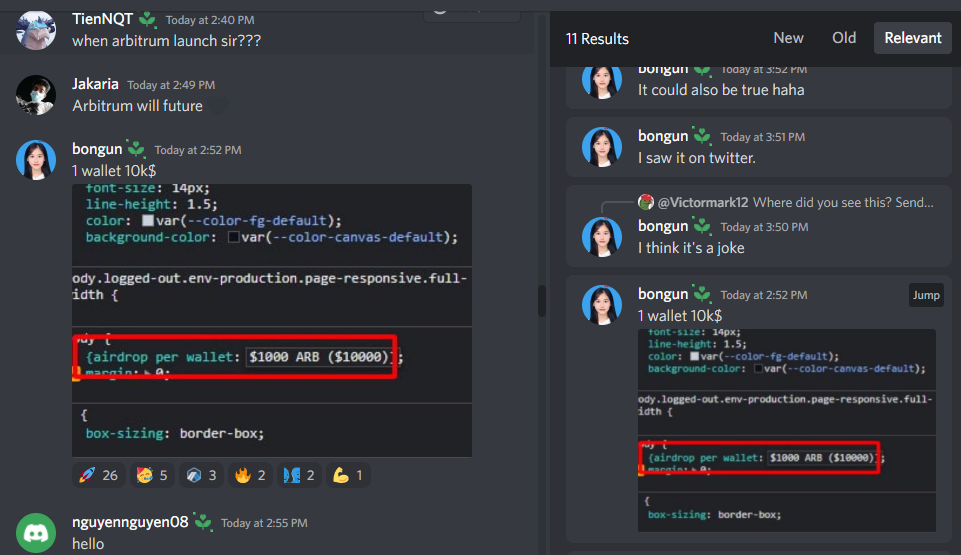Open TienNQT's profile avatar
This screenshot has height=555, width=961.
point(36,29)
